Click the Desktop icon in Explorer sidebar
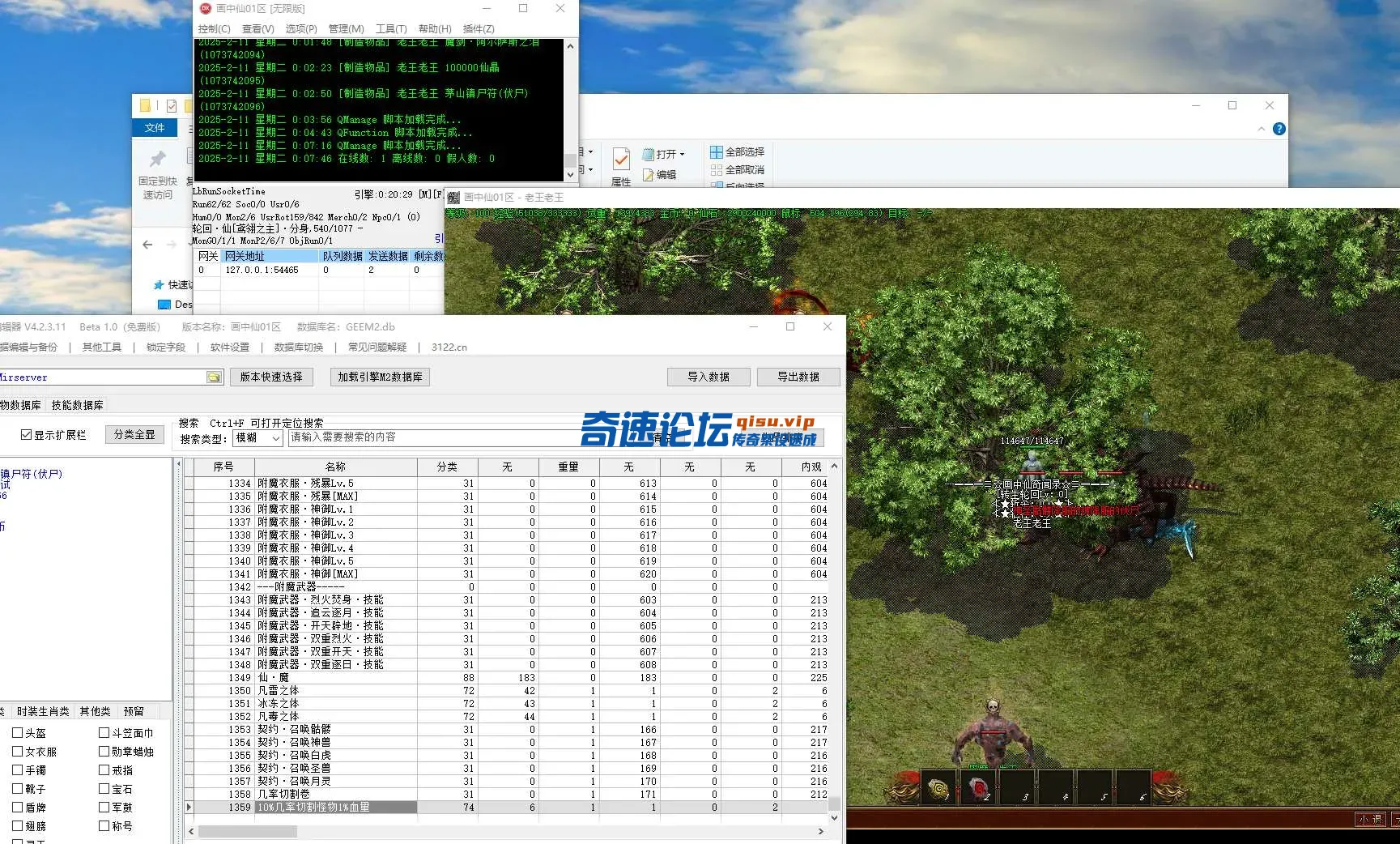 [x=164, y=305]
